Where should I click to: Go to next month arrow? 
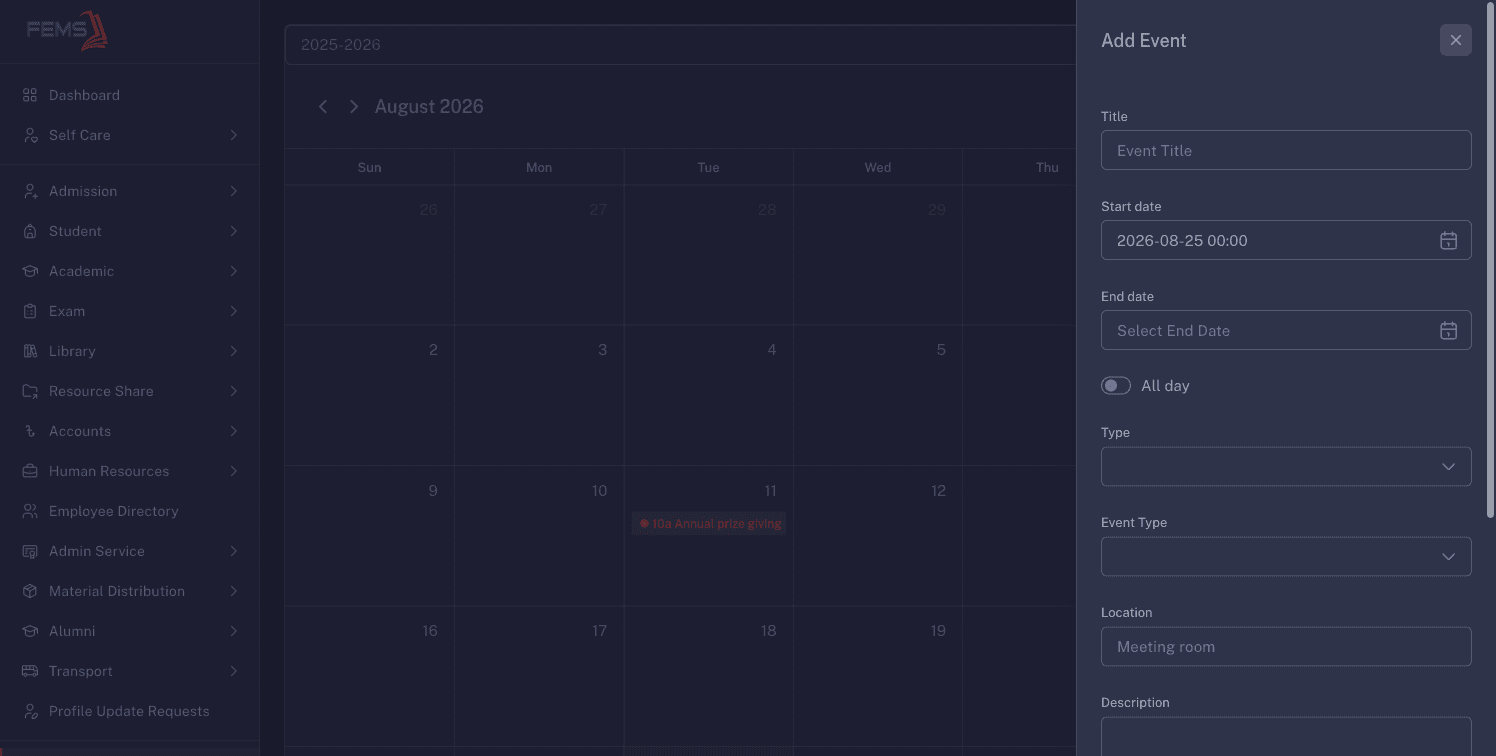353,106
